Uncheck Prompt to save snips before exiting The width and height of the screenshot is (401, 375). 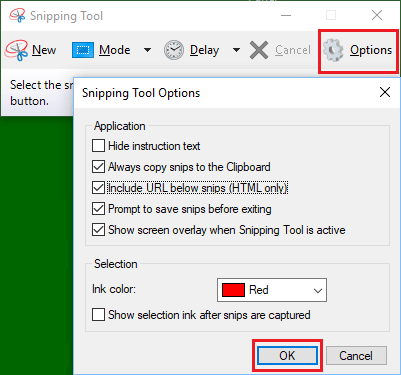click(x=98, y=209)
